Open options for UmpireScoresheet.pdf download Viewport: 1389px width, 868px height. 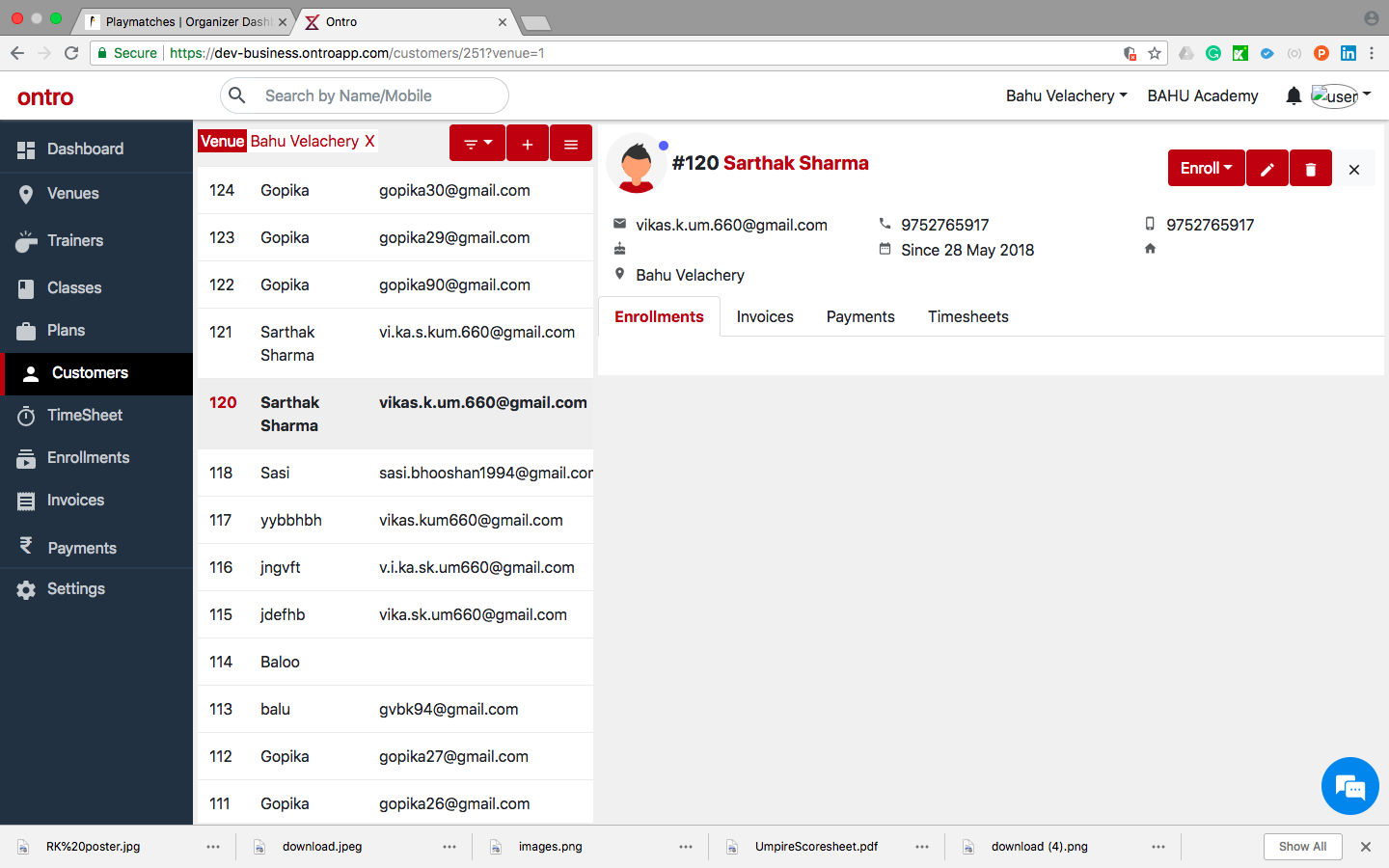coord(922,847)
